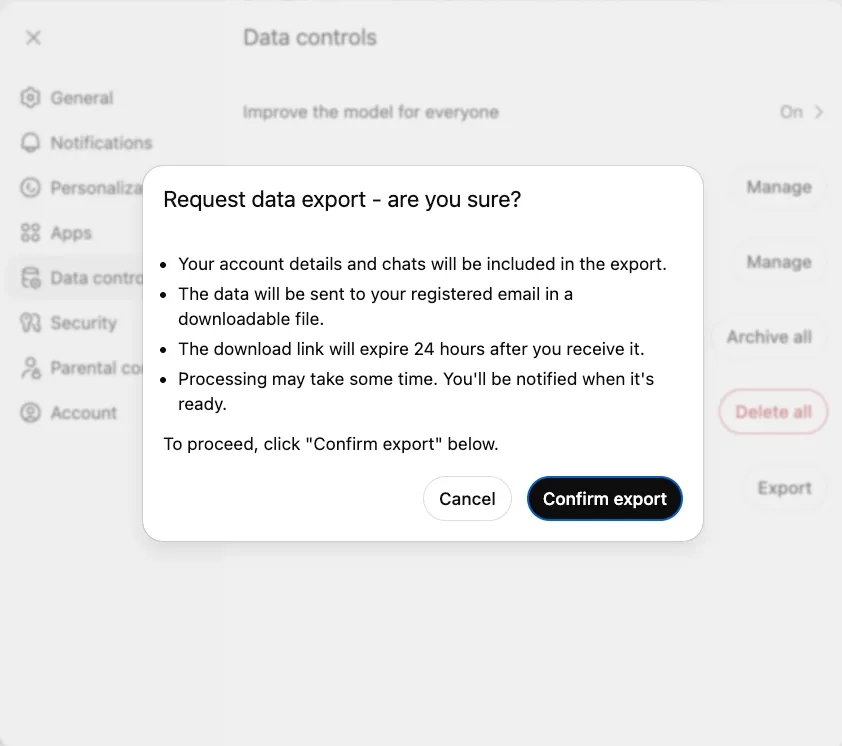Archive all chats

click(x=769, y=337)
